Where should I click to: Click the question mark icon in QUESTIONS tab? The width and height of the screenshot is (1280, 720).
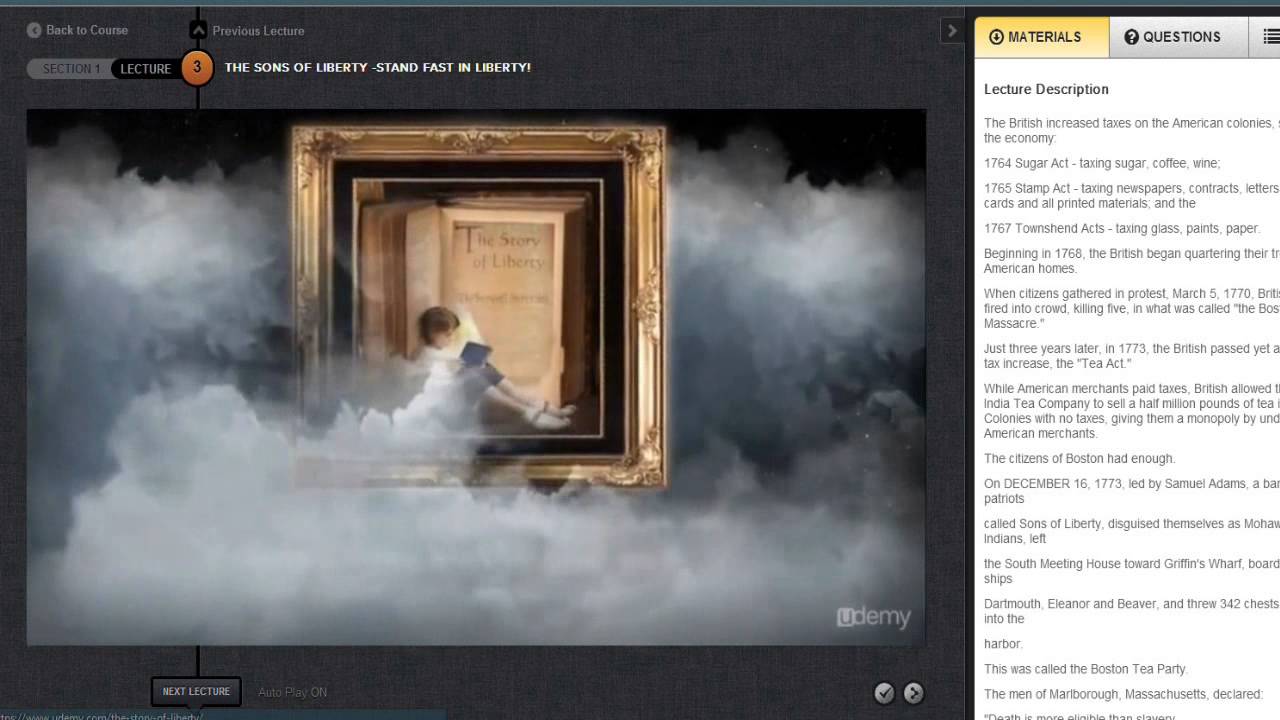coord(1132,37)
